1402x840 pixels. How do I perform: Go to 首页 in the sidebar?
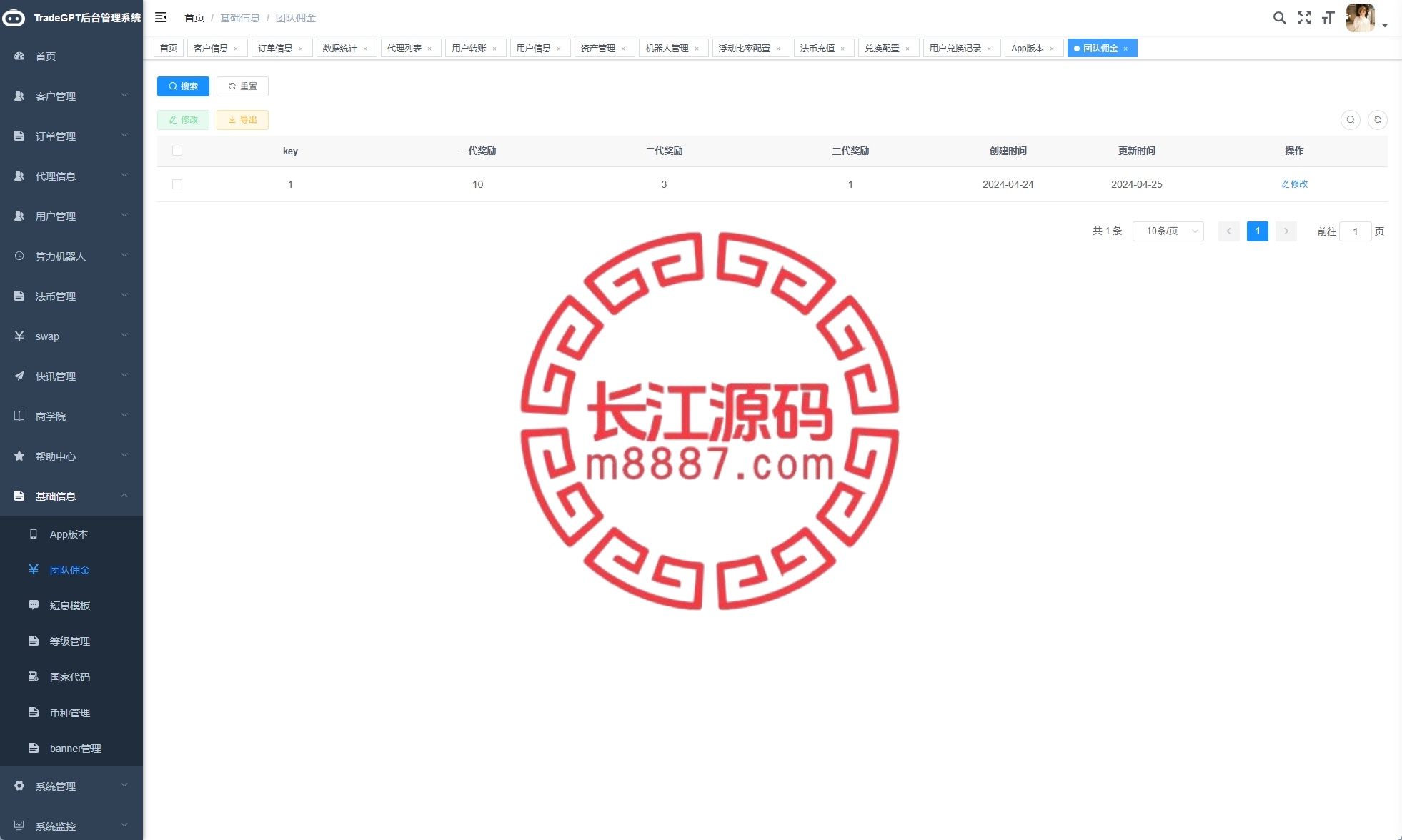(71, 56)
